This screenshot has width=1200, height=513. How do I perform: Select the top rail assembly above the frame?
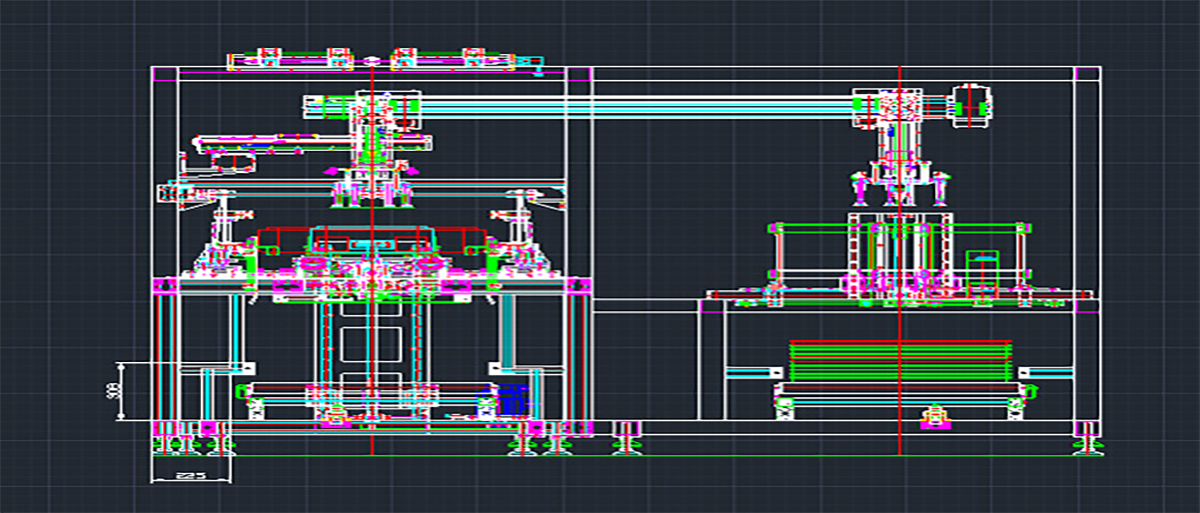380,60
